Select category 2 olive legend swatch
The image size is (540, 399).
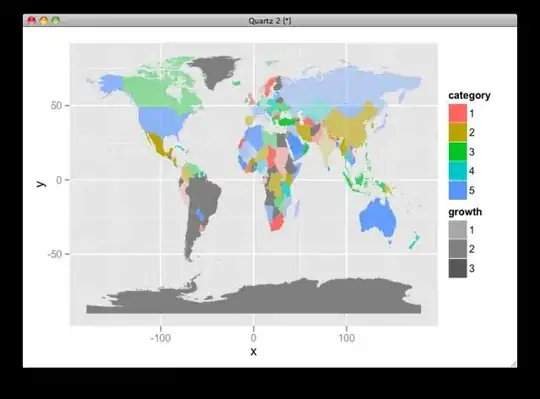[458, 132]
